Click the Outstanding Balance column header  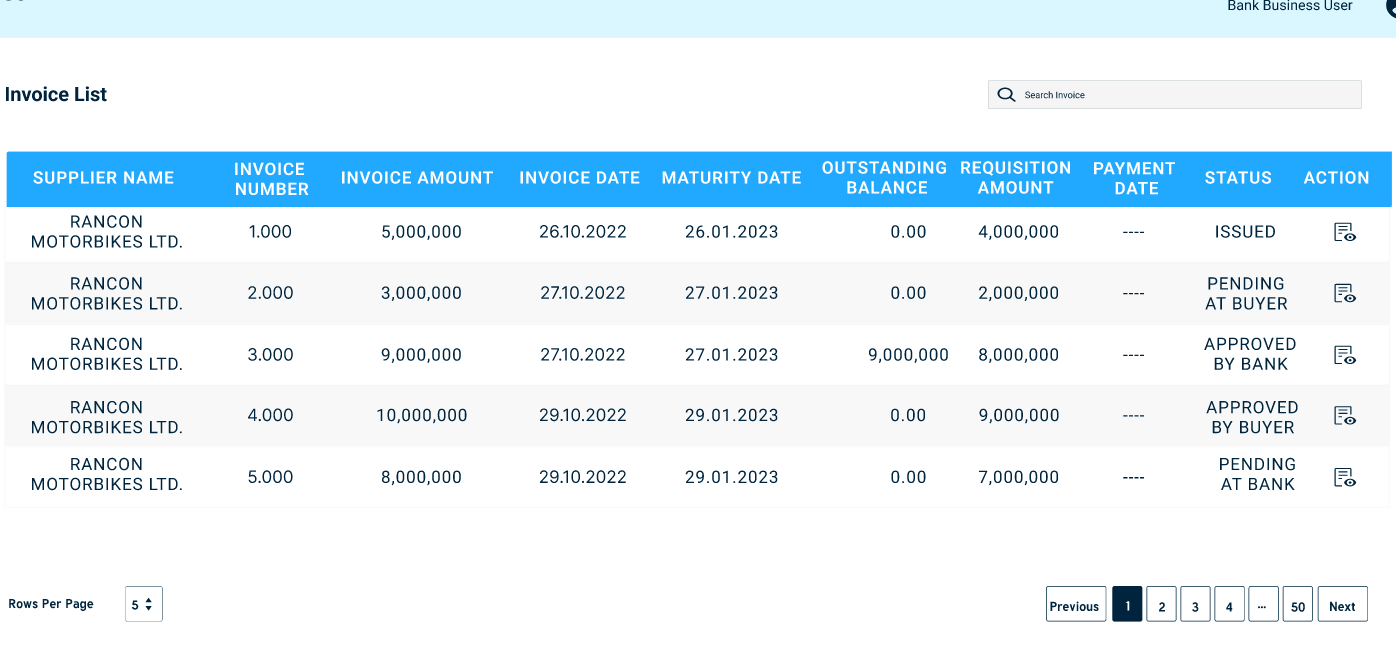click(884, 178)
